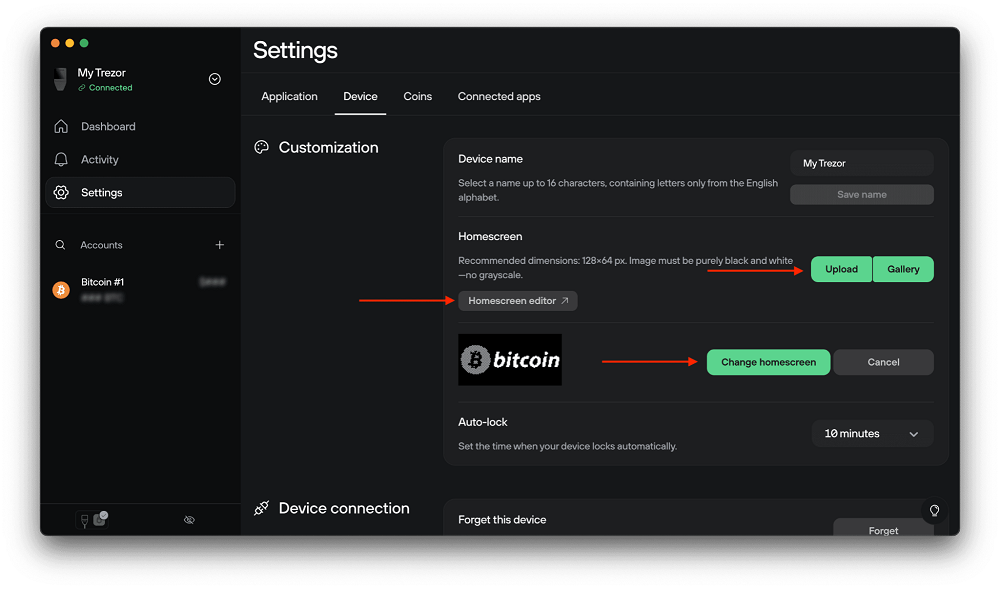Click the Bitcoin #1 orange coin icon
Screen dimensions: 1000x589
(61, 290)
